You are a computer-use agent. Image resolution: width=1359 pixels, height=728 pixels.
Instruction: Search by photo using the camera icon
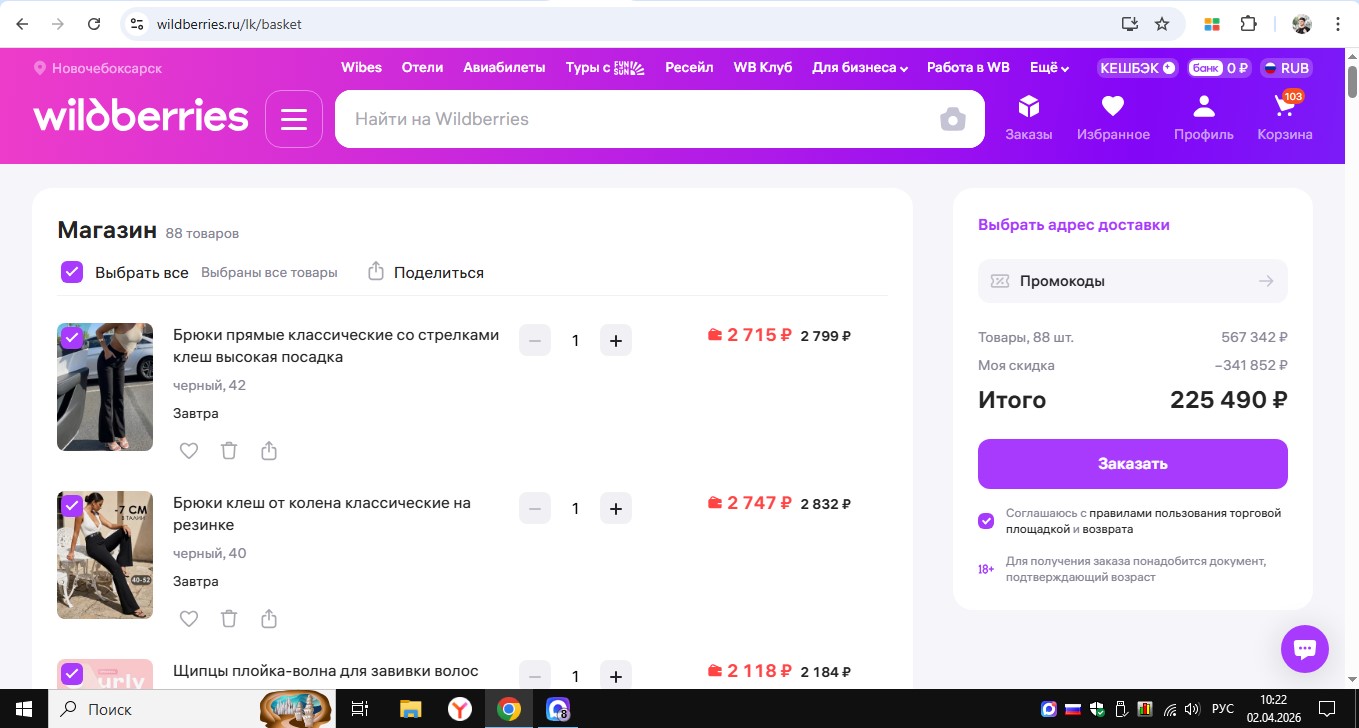[x=953, y=120]
